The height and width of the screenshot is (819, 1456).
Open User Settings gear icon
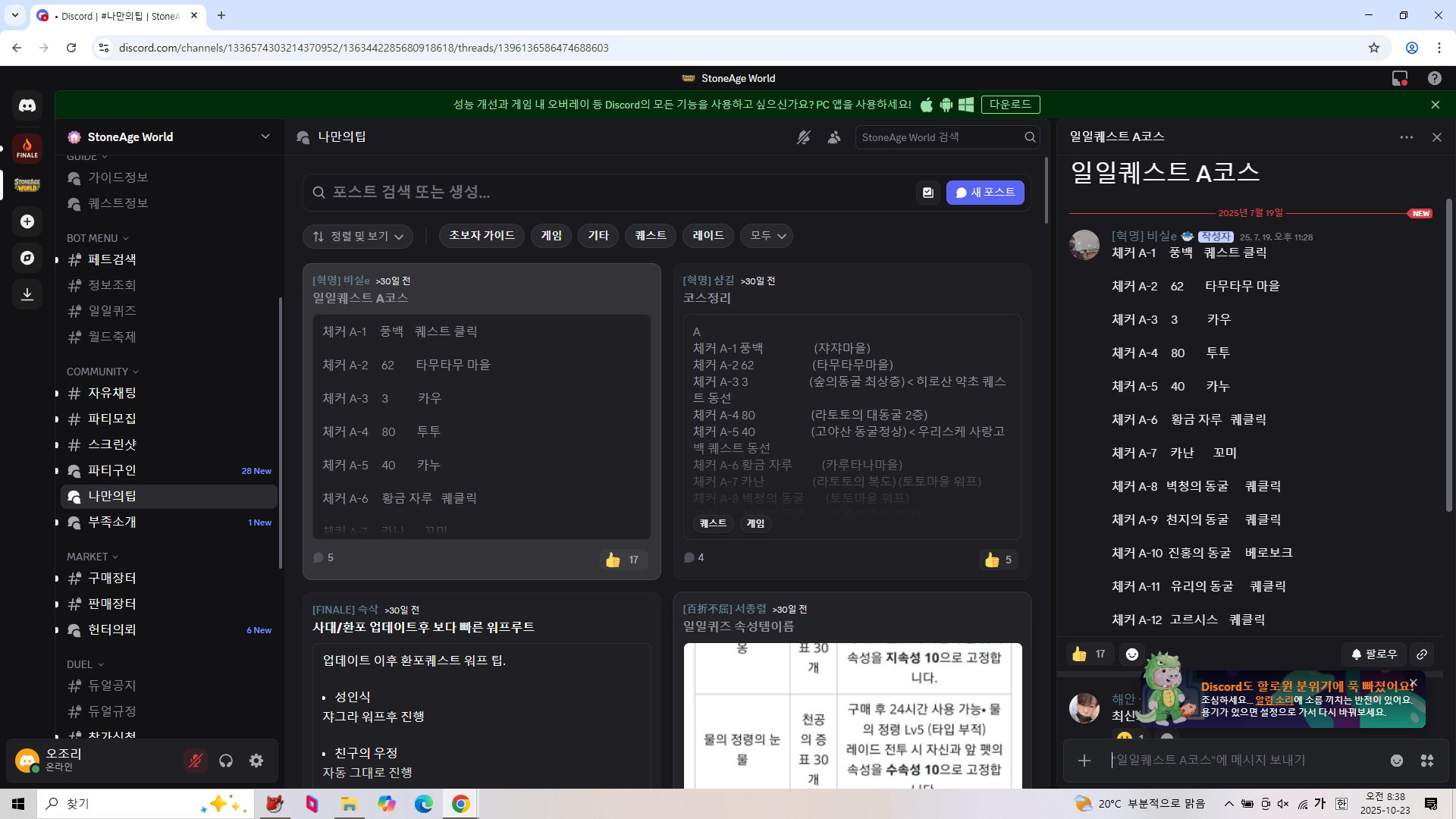click(256, 761)
